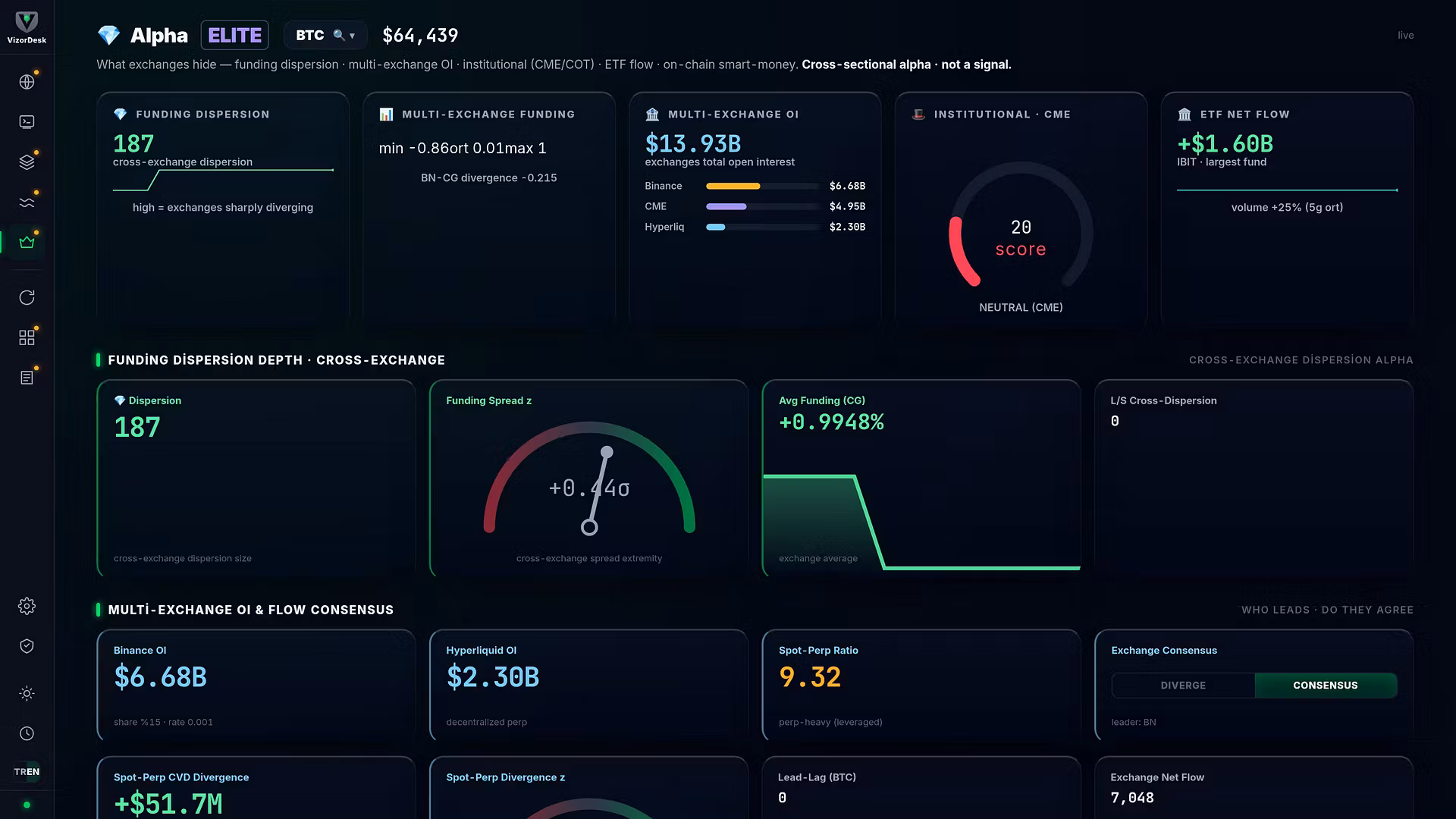
Task: Click the Spot-Perp CVD Divergence +$51.7M value
Action: (168, 804)
